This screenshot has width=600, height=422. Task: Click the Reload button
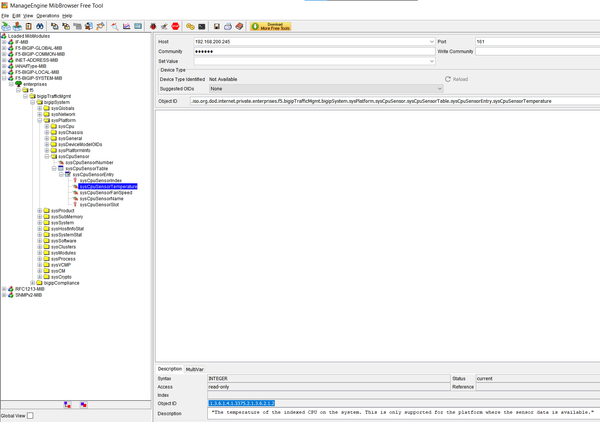456,79
